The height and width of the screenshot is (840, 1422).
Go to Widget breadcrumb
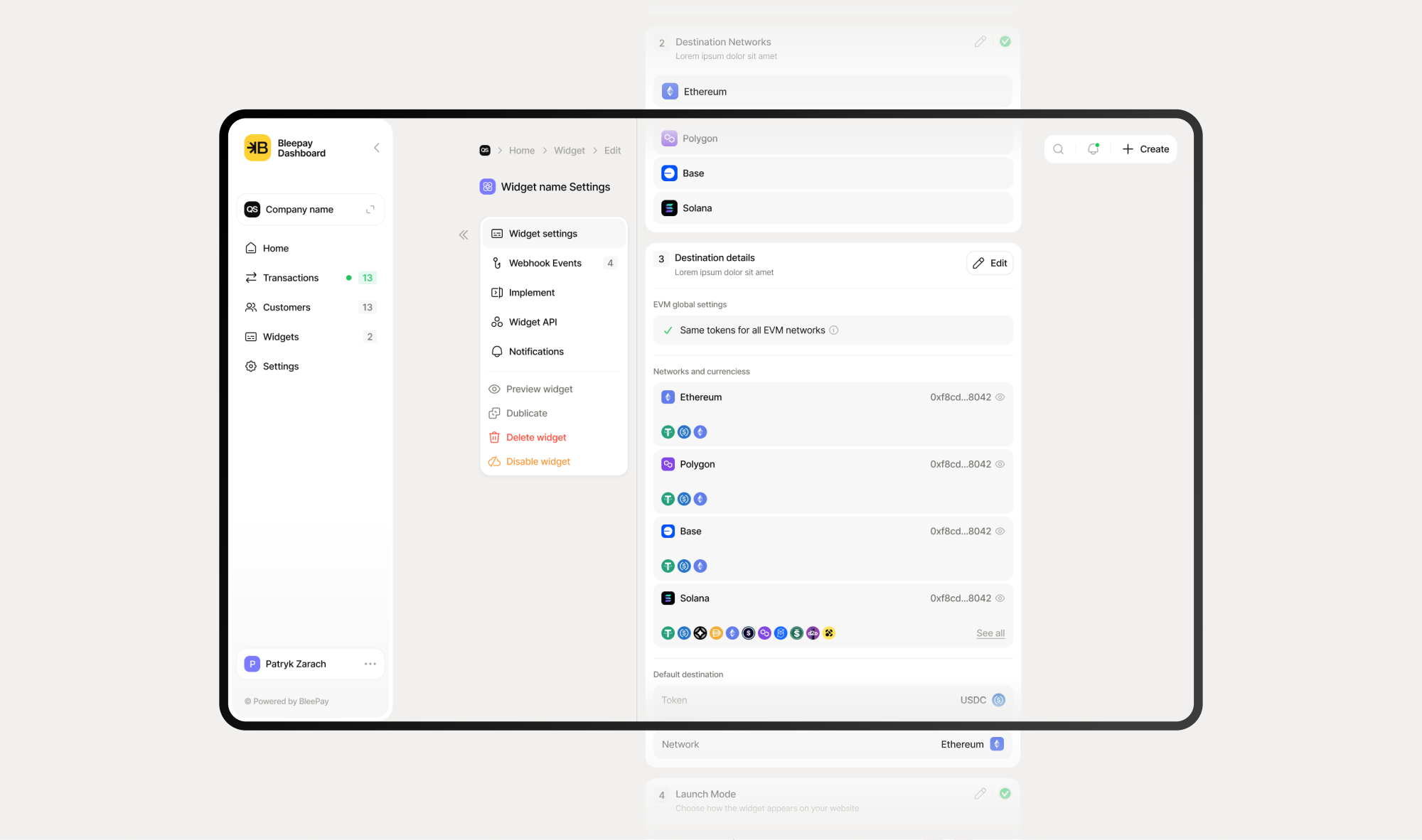pos(570,151)
